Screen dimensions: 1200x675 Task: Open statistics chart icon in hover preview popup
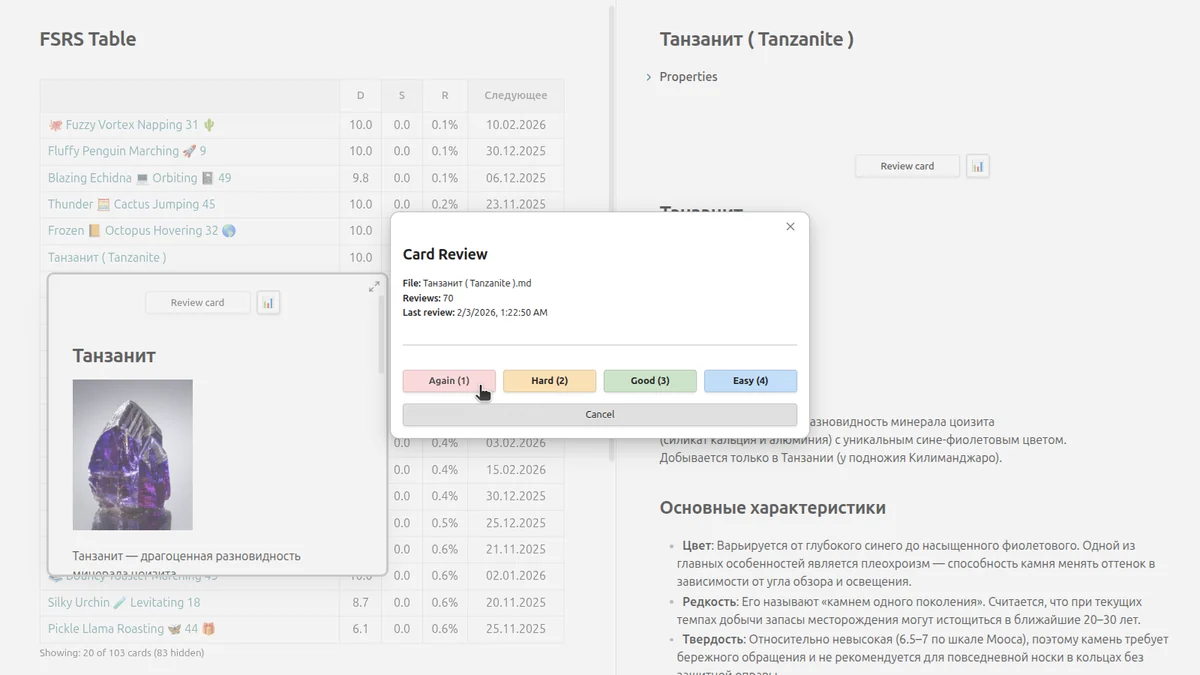pos(268,302)
